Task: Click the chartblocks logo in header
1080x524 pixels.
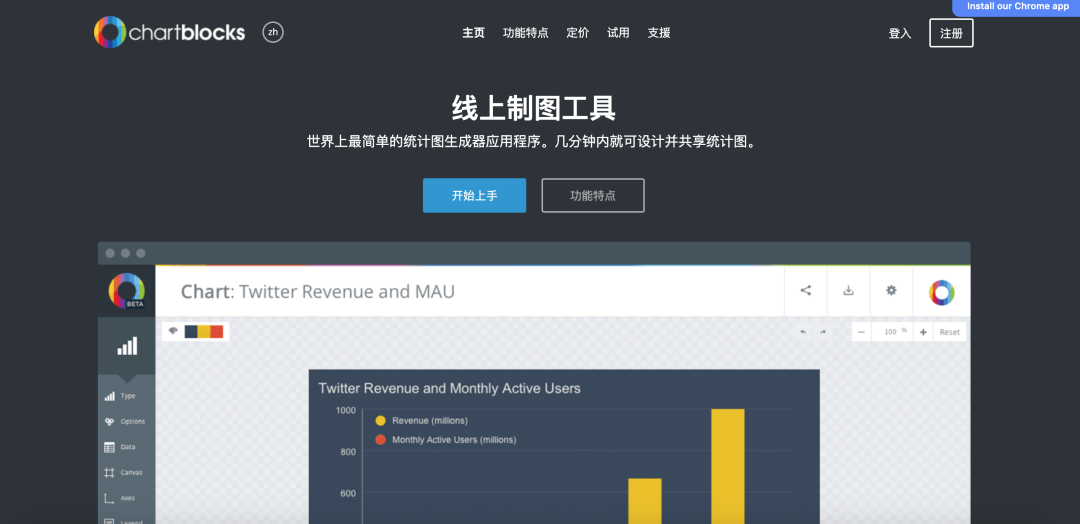Action: pos(169,32)
